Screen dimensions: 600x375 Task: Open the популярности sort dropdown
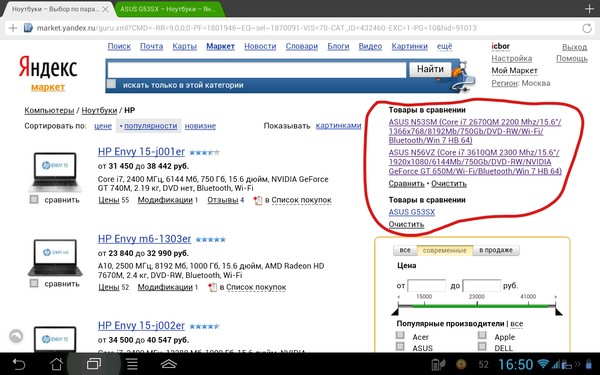click(x=148, y=126)
